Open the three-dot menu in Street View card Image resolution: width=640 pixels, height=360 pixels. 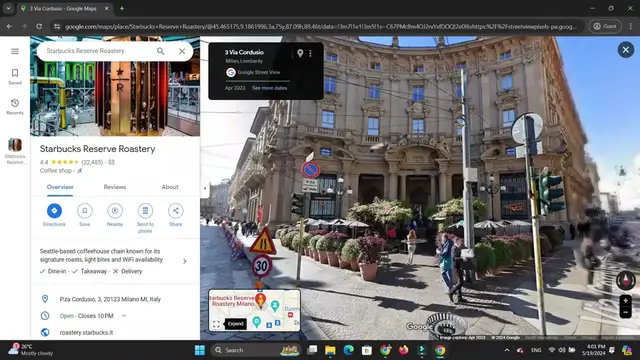click(x=311, y=53)
